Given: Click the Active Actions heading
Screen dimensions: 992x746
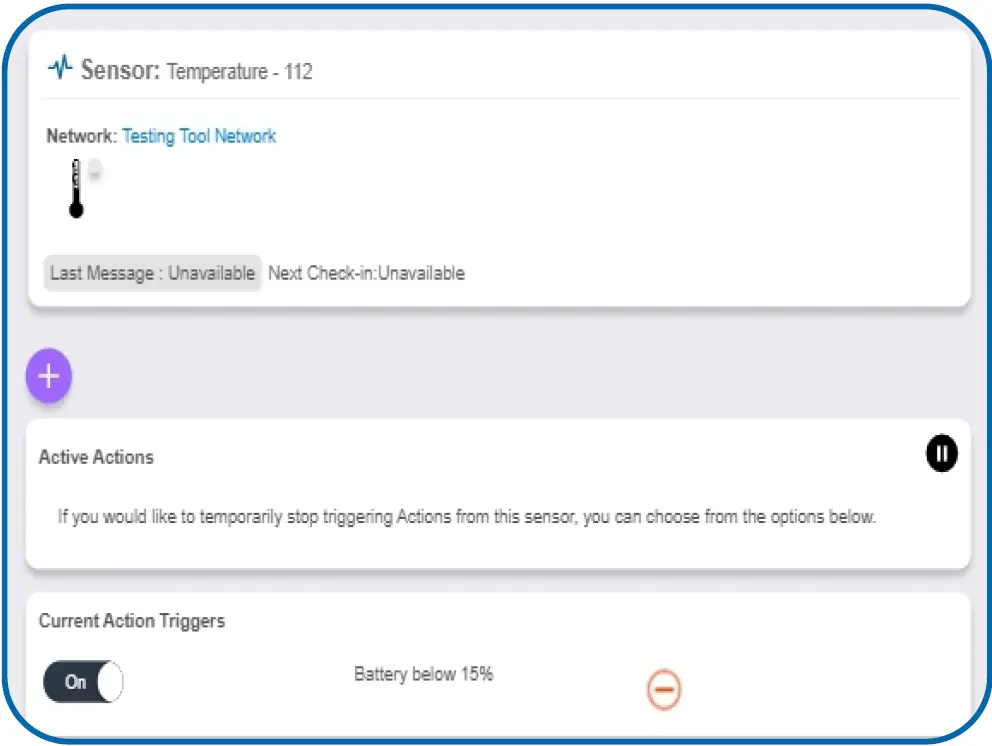Looking at the screenshot, I should [x=96, y=457].
